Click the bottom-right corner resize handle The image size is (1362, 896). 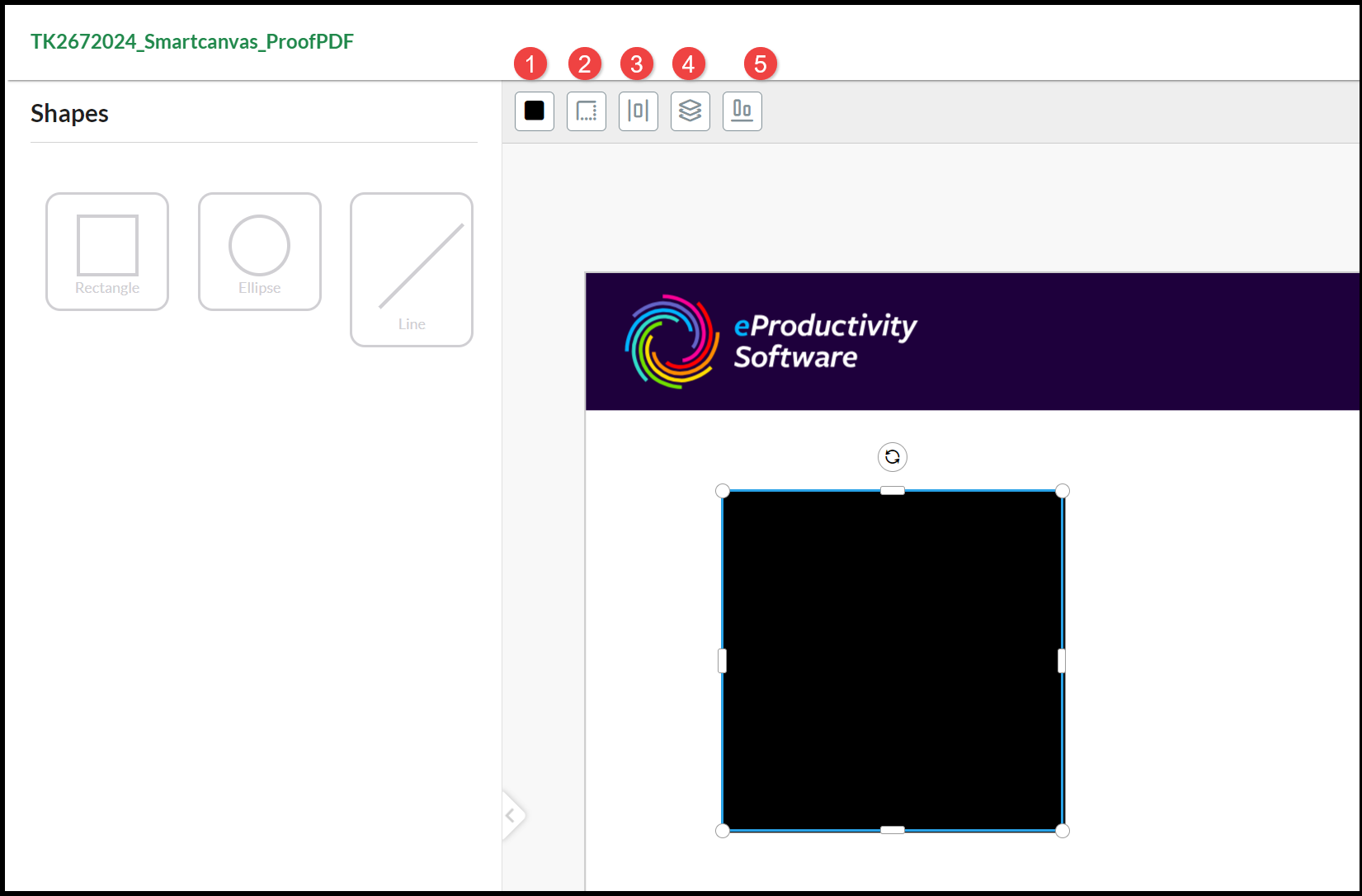click(1063, 831)
